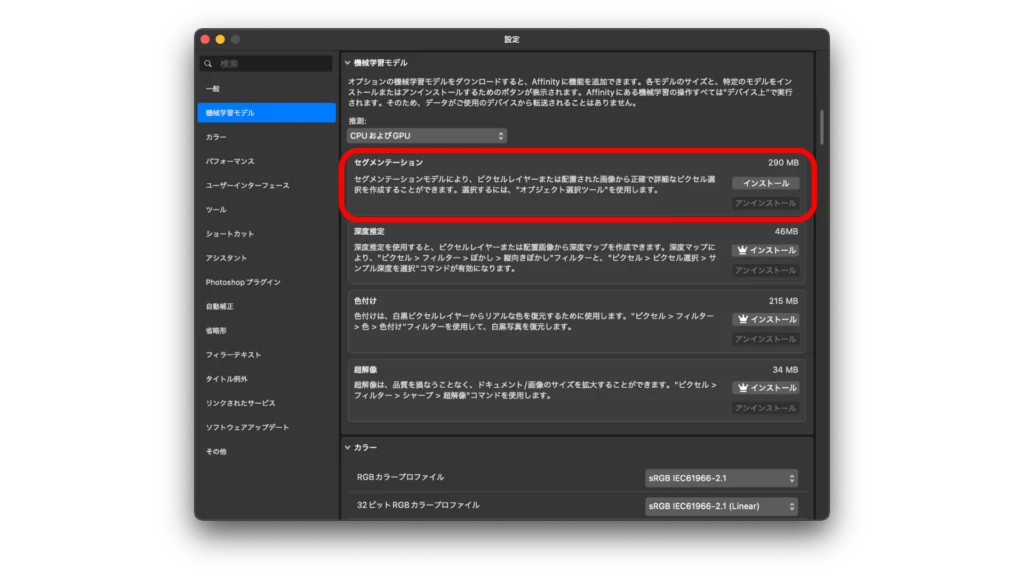Collapse the 機械学習モデル section
This screenshot has height=576, width=1024.
pyautogui.click(x=348, y=62)
